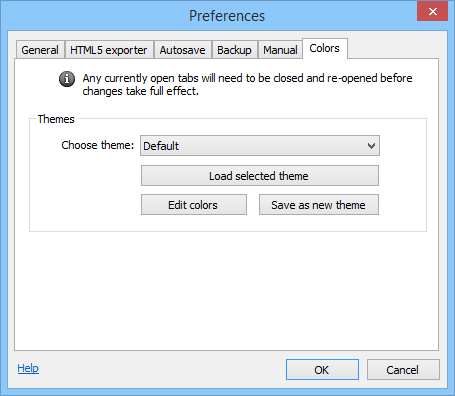This screenshot has width=455, height=396.
Task: Open the HTML5 exporter tab
Action: click(109, 50)
